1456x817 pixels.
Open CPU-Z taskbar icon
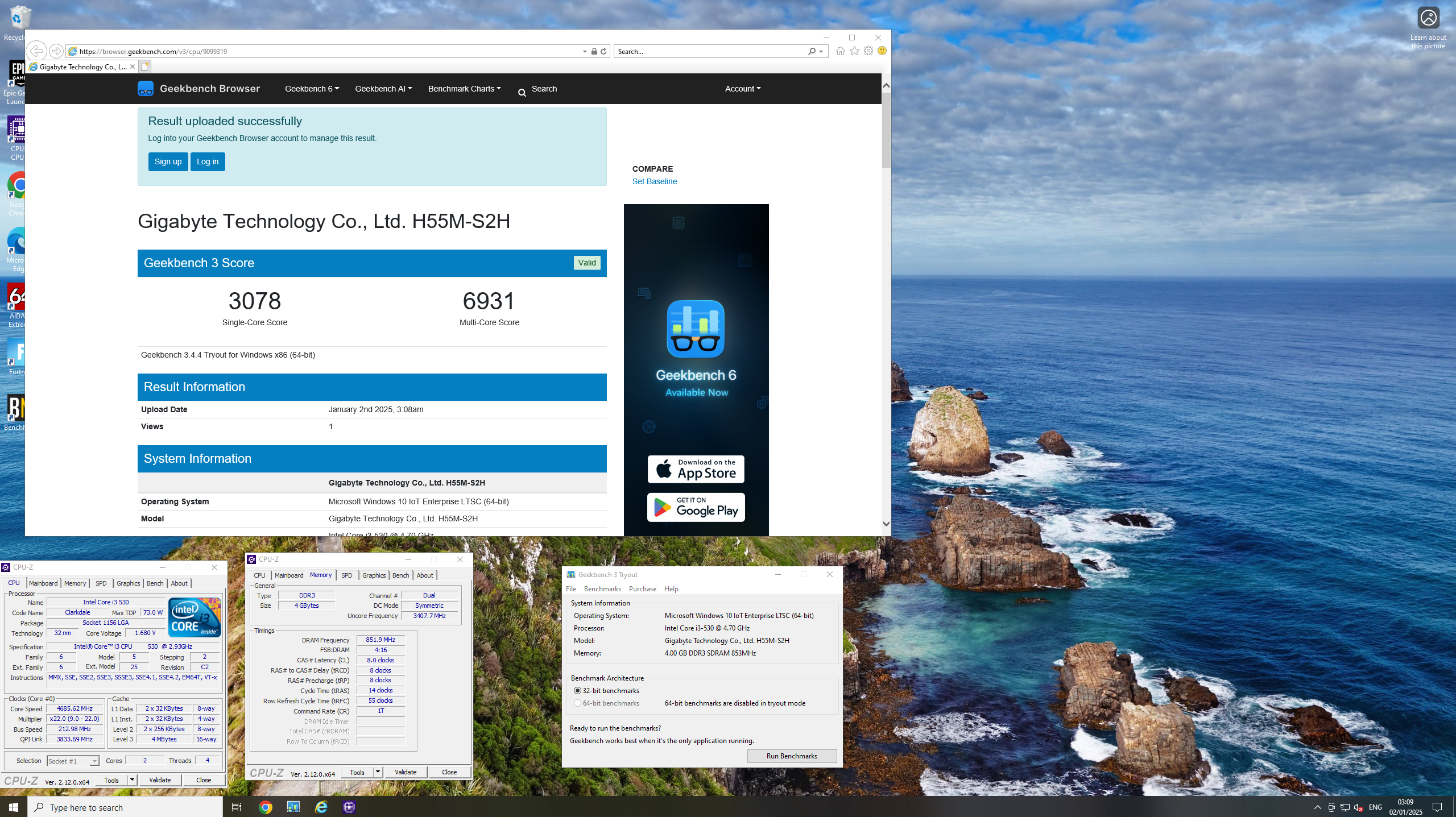click(x=349, y=807)
